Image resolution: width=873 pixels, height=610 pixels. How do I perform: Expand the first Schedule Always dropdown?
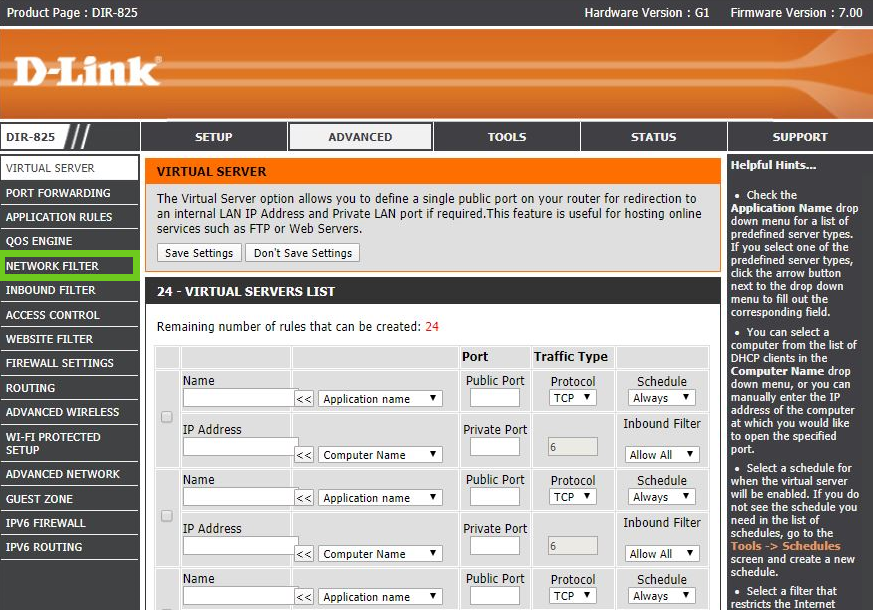[662, 398]
